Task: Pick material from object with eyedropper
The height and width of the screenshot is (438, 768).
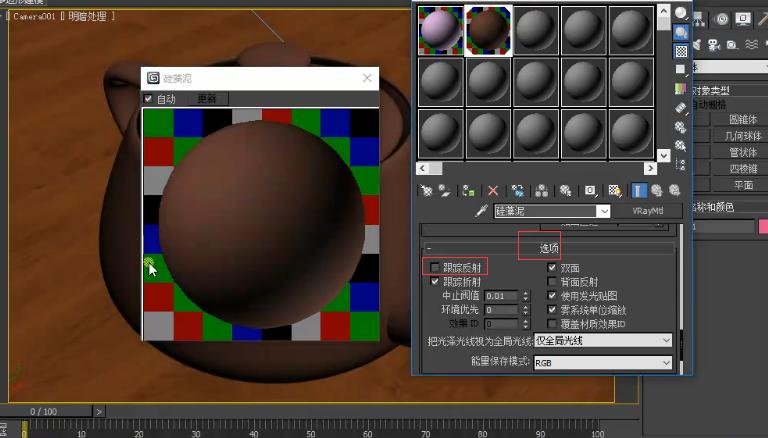Action: pyautogui.click(x=481, y=211)
